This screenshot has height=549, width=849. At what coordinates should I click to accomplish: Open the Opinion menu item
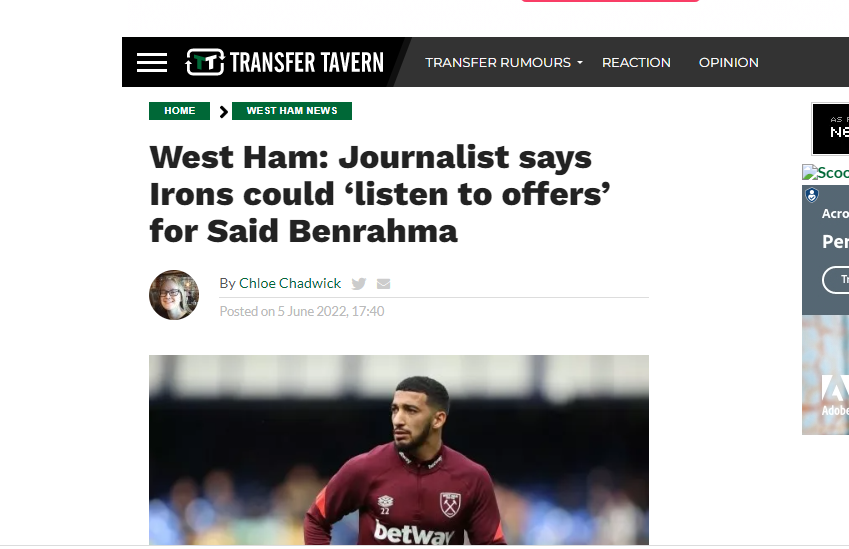point(728,62)
